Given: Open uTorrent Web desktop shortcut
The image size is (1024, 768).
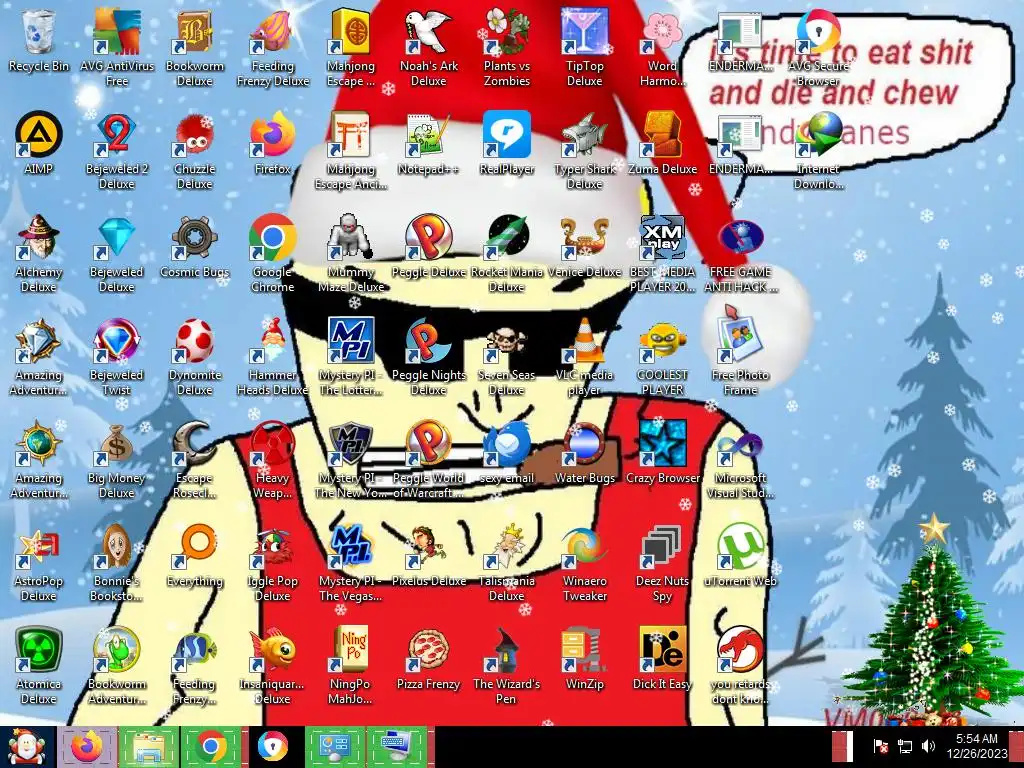Looking at the screenshot, I should (741, 556).
